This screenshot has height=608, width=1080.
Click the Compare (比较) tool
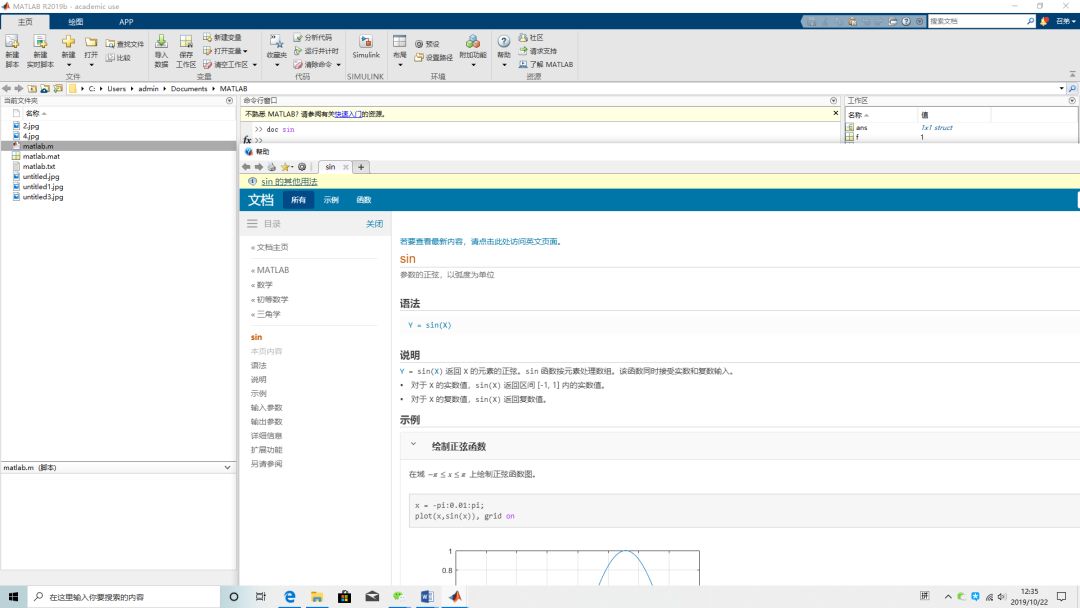pos(118,58)
